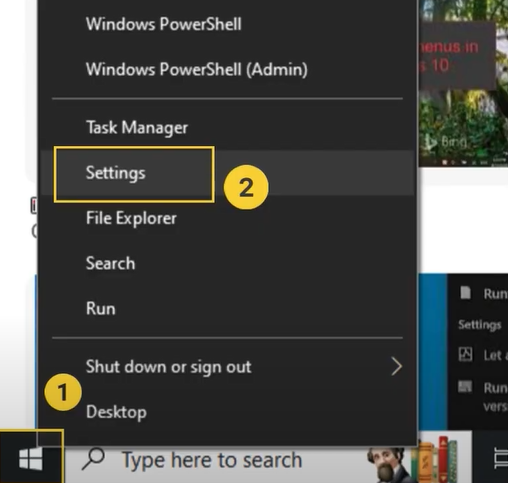
Task: Select the Run app result in background panel
Action: (x=484, y=294)
